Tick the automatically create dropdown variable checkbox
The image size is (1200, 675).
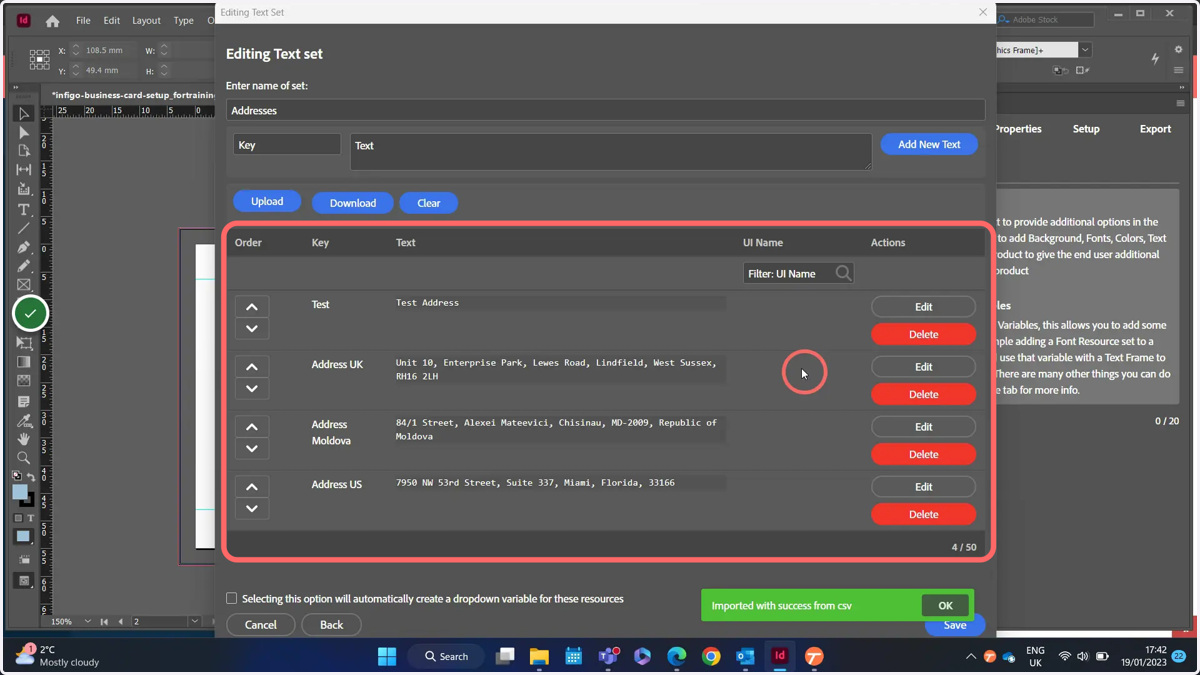[x=232, y=599]
